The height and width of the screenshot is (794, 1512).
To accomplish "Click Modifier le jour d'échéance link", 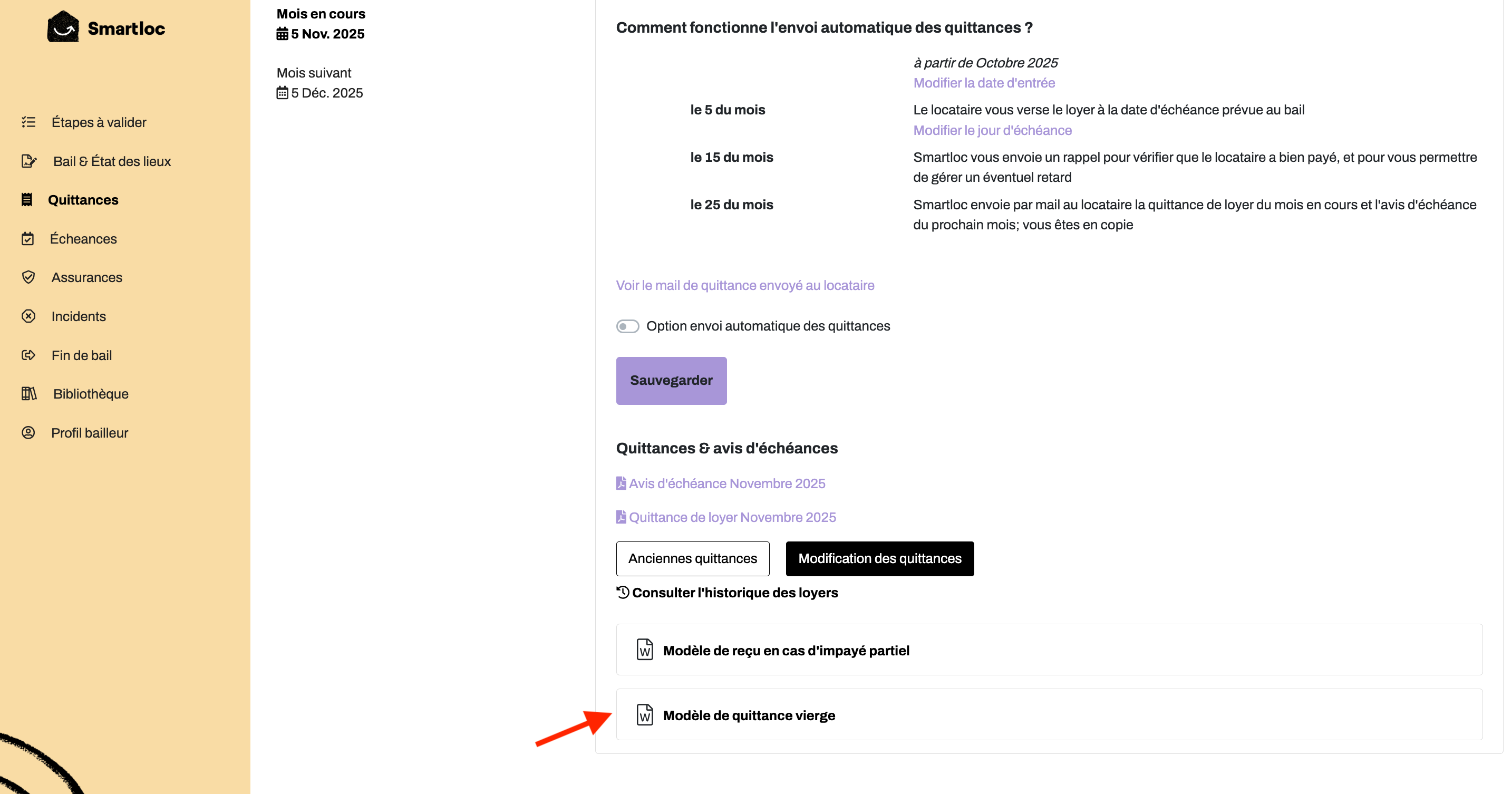I will click(993, 130).
